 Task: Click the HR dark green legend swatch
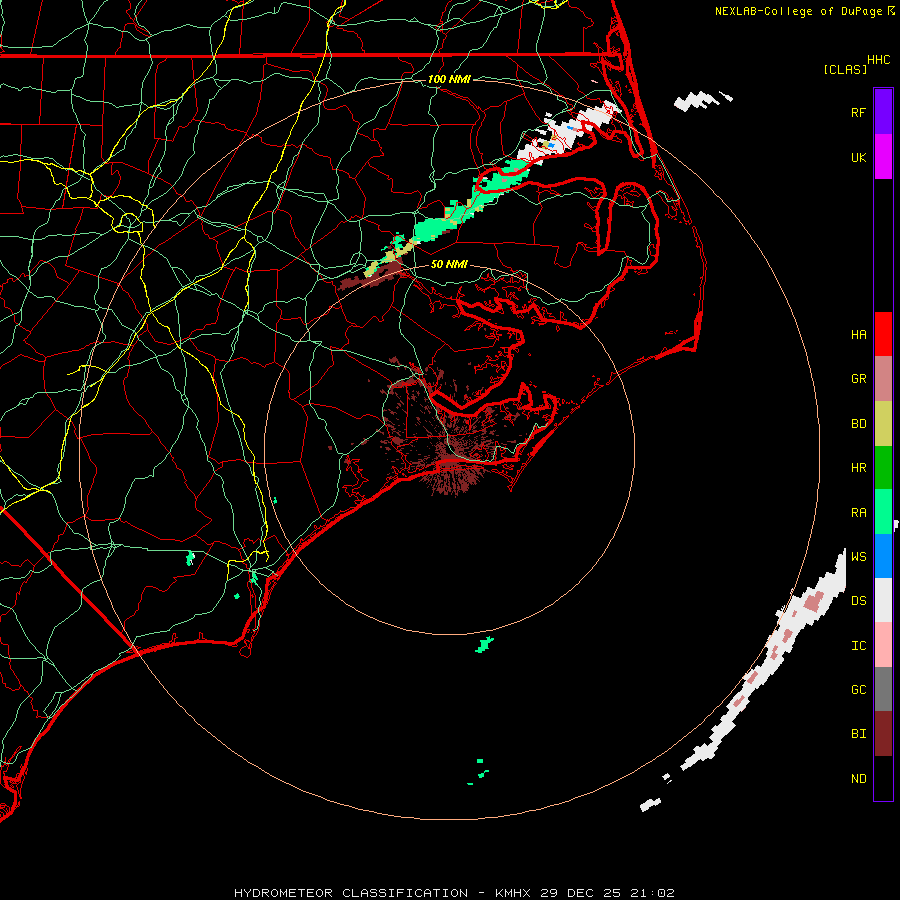click(x=883, y=467)
